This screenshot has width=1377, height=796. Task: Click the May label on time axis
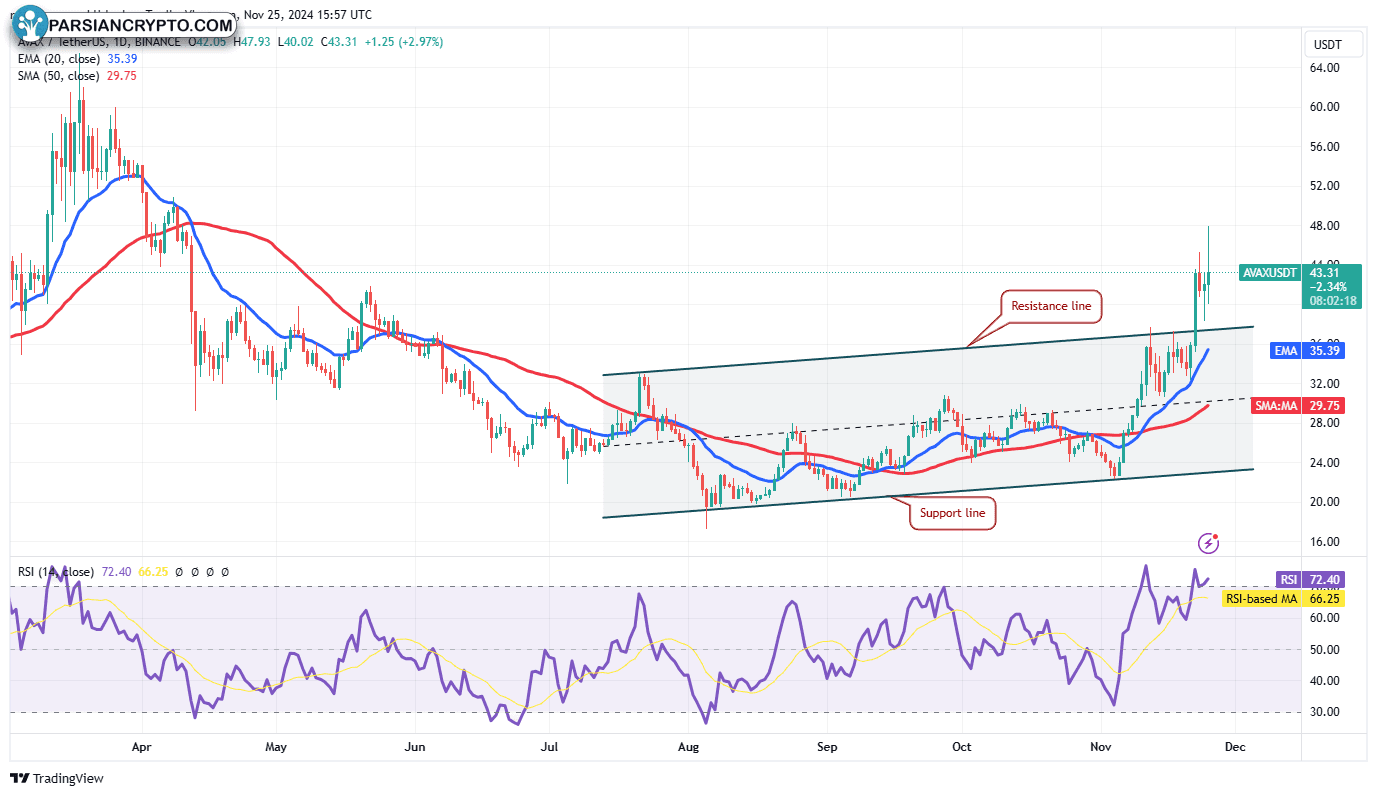click(x=277, y=746)
